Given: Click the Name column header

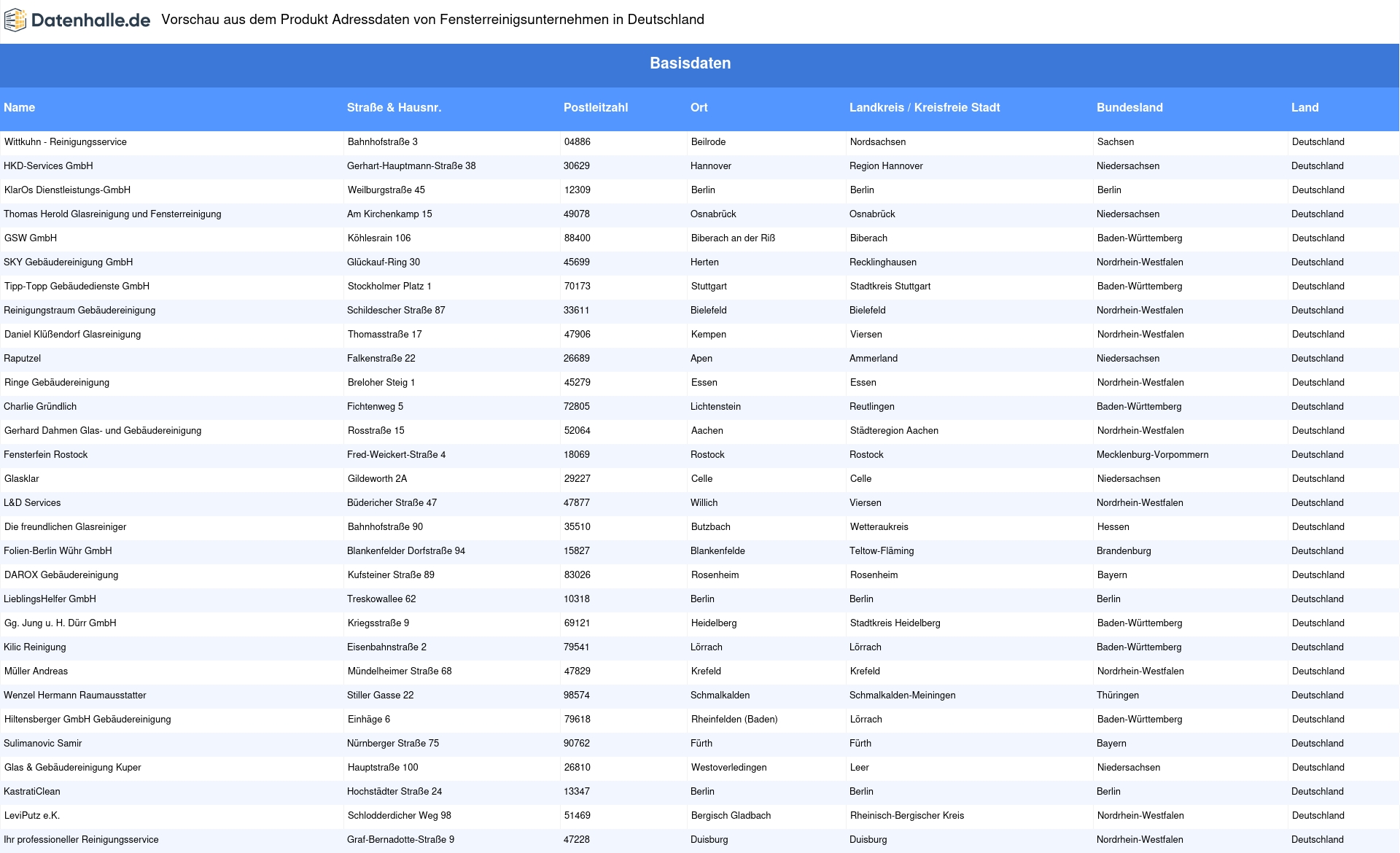Looking at the screenshot, I should (20, 107).
